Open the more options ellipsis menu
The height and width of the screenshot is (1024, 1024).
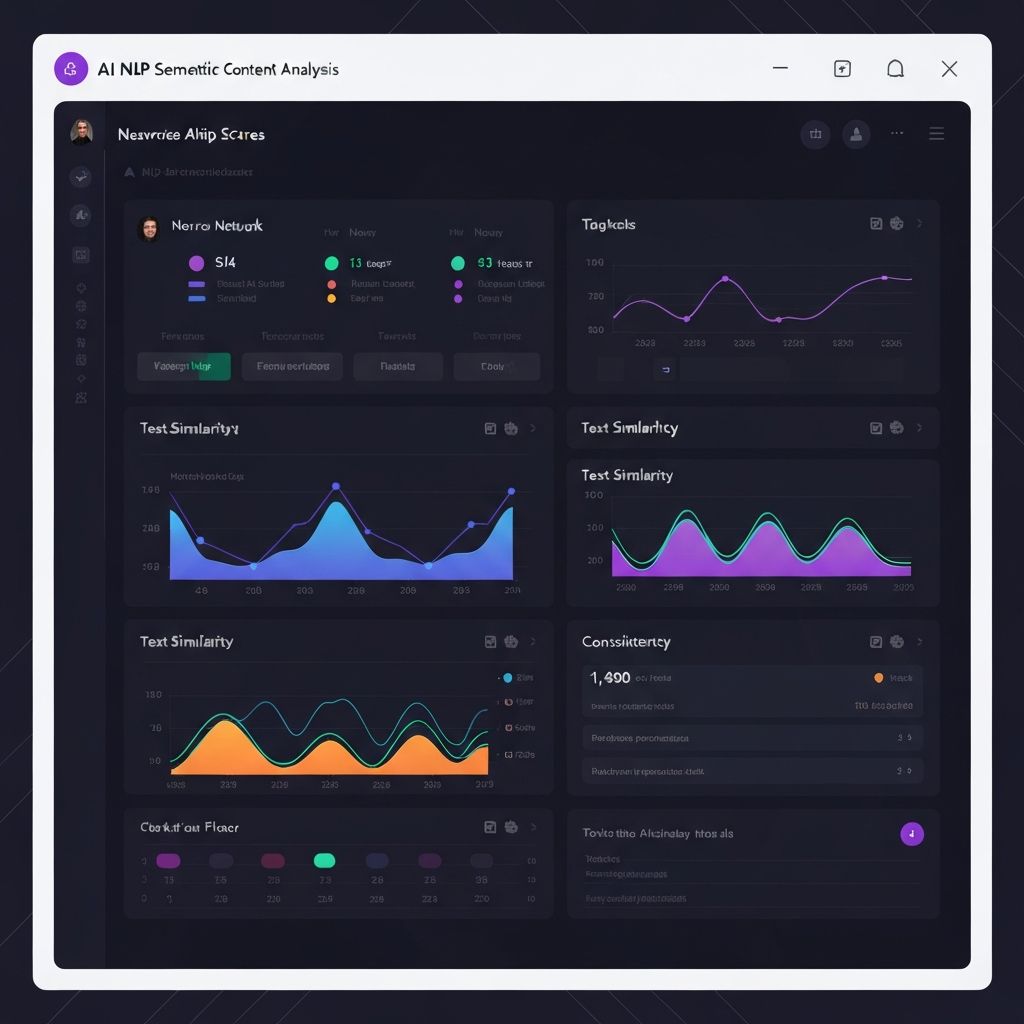pos(897,133)
